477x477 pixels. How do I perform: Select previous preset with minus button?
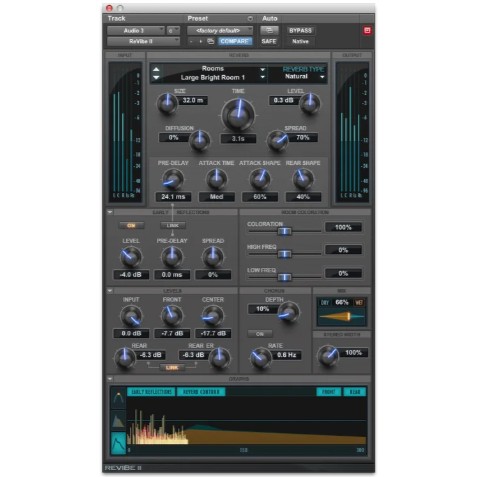(x=191, y=41)
